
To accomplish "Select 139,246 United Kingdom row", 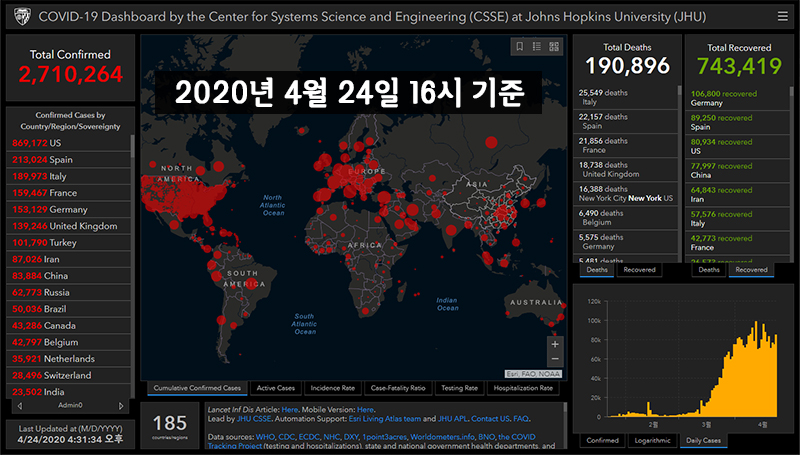I will [x=69, y=226].
